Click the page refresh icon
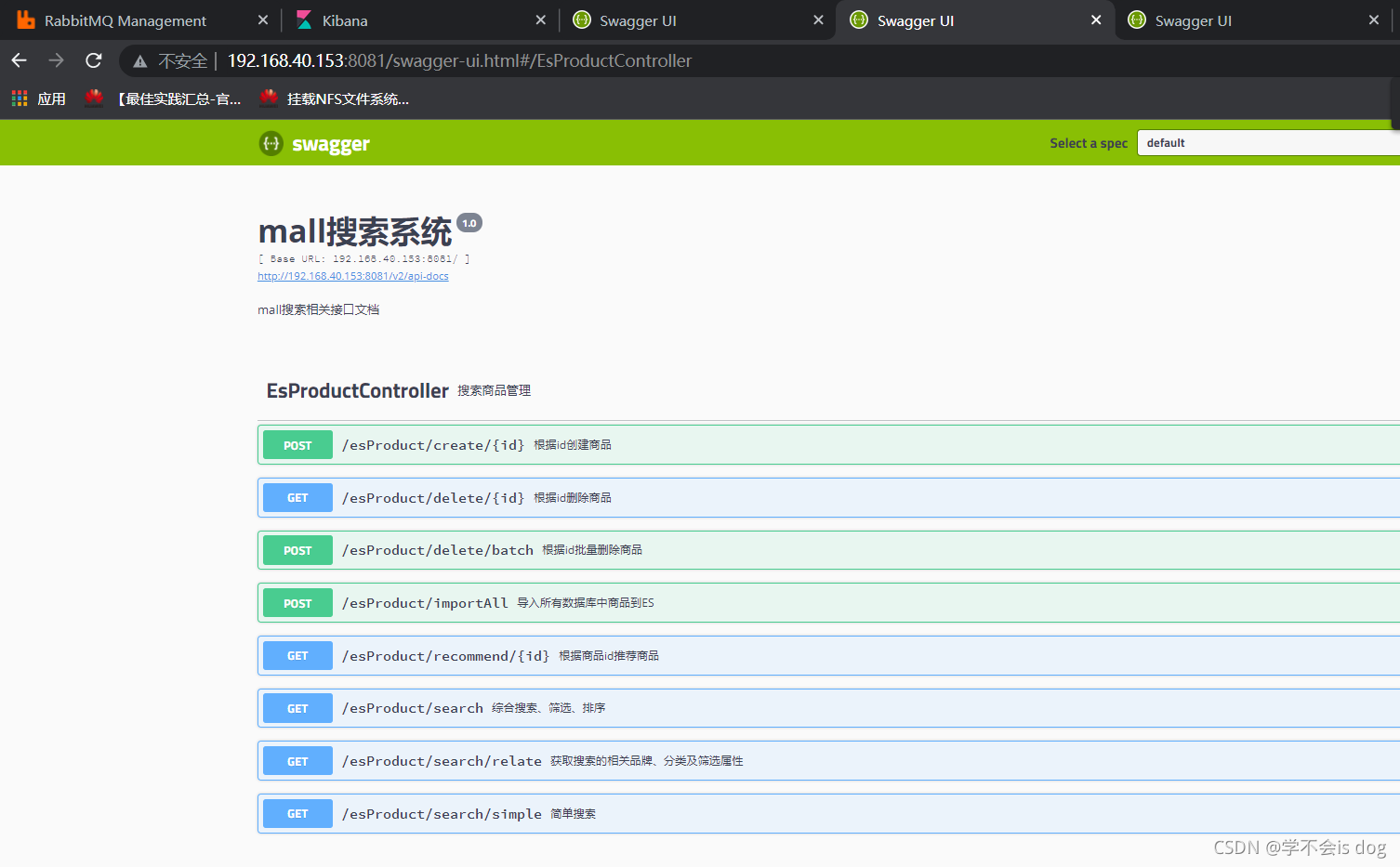Screen dimensions: 1400x867 pos(93,60)
